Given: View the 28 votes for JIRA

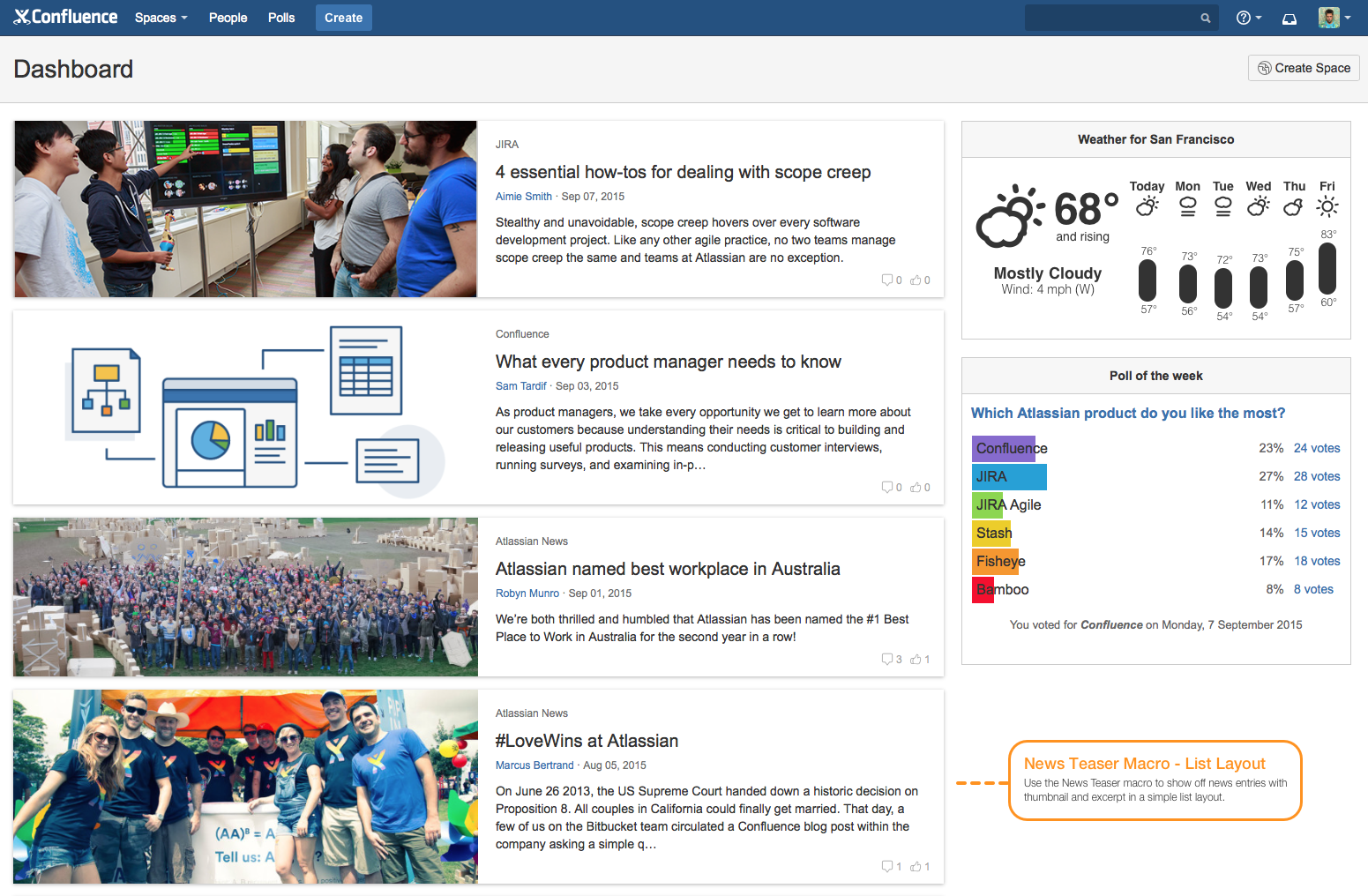Looking at the screenshot, I should [x=1317, y=476].
